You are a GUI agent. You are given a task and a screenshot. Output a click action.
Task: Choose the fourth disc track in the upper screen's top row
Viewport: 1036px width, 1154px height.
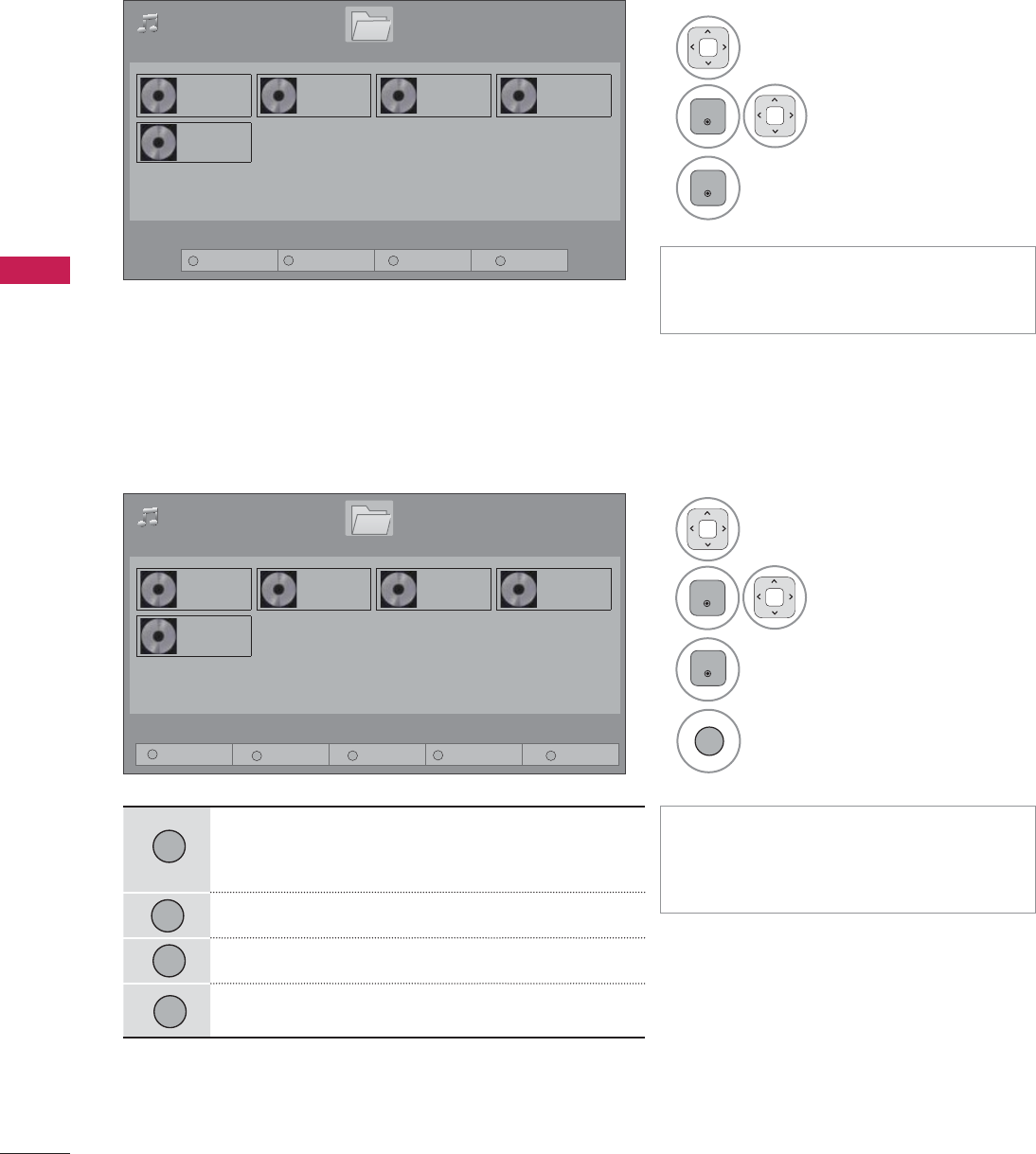[x=554, y=96]
